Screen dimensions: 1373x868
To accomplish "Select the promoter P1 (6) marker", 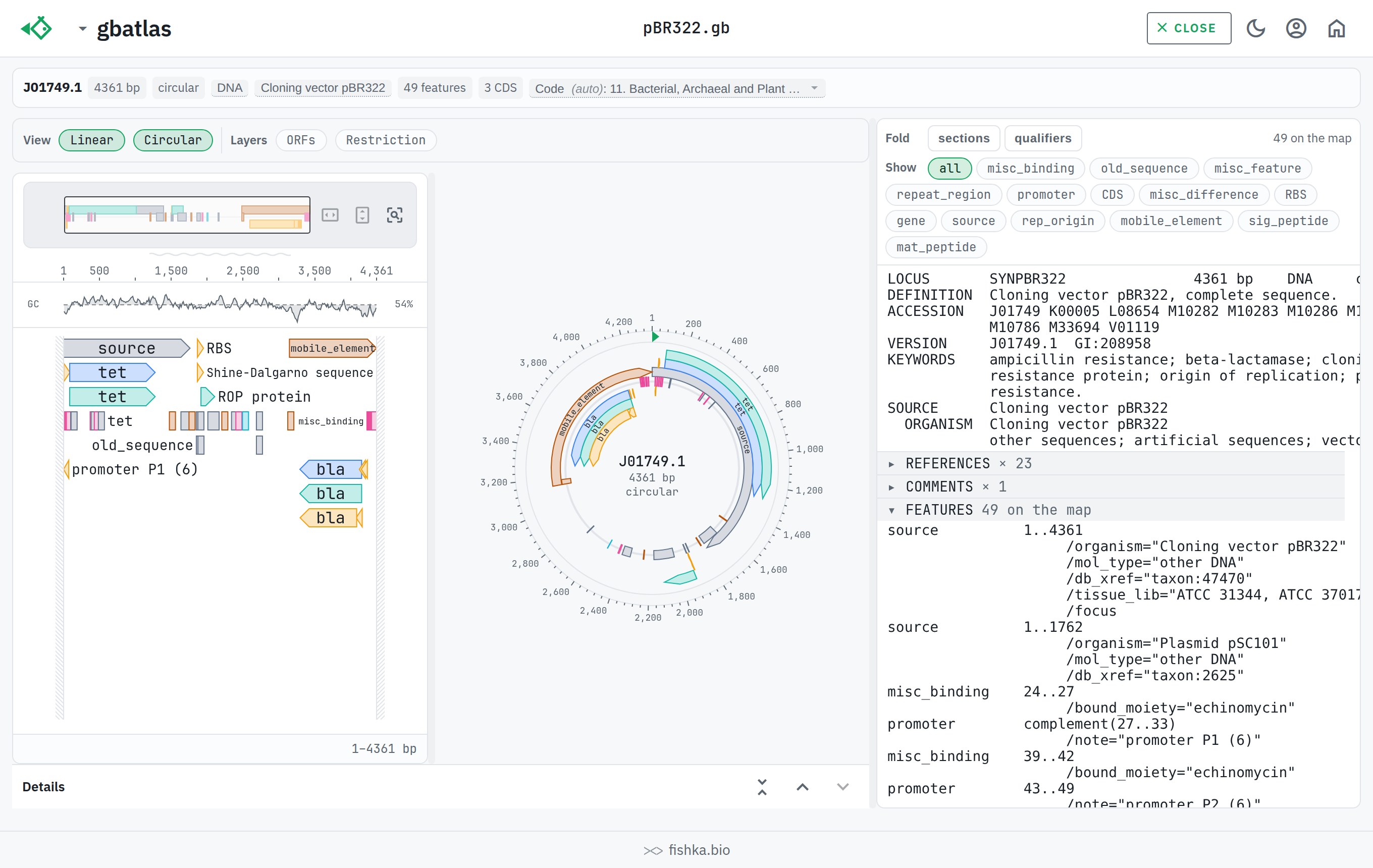I will (x=67, y=470).
